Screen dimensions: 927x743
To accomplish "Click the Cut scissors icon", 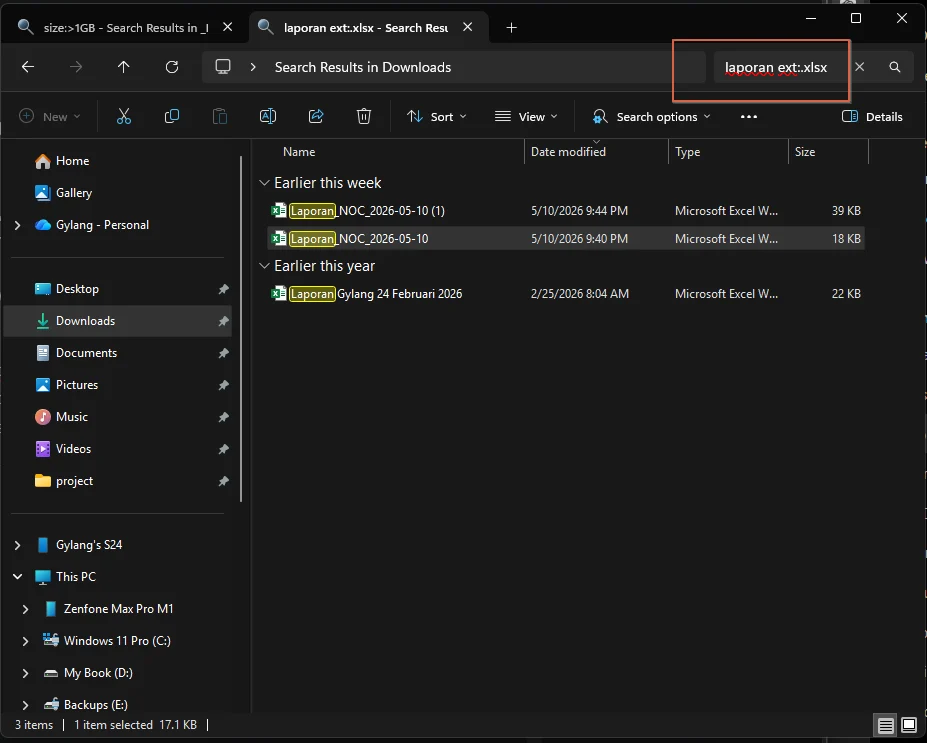I will coord(124,116).
